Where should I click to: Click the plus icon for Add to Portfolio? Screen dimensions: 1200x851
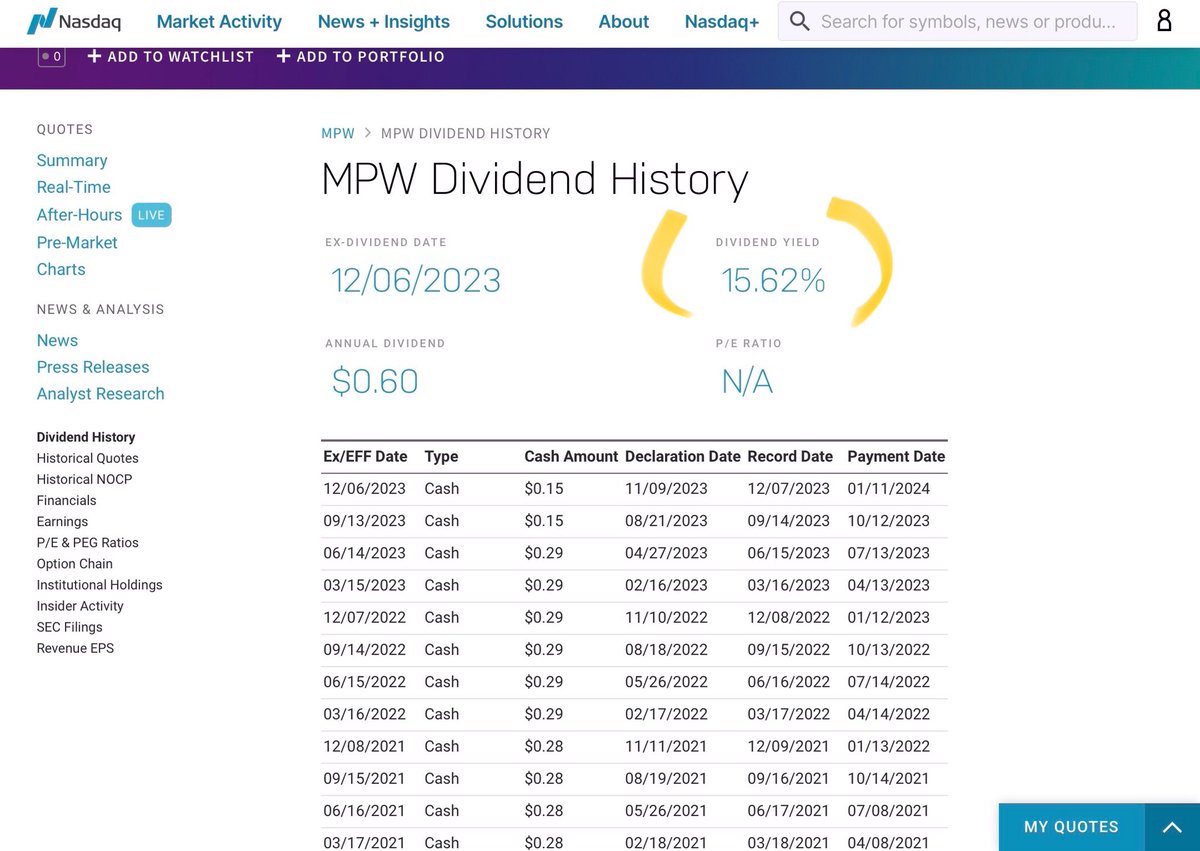pyautogui.click(x=283, y=57)
